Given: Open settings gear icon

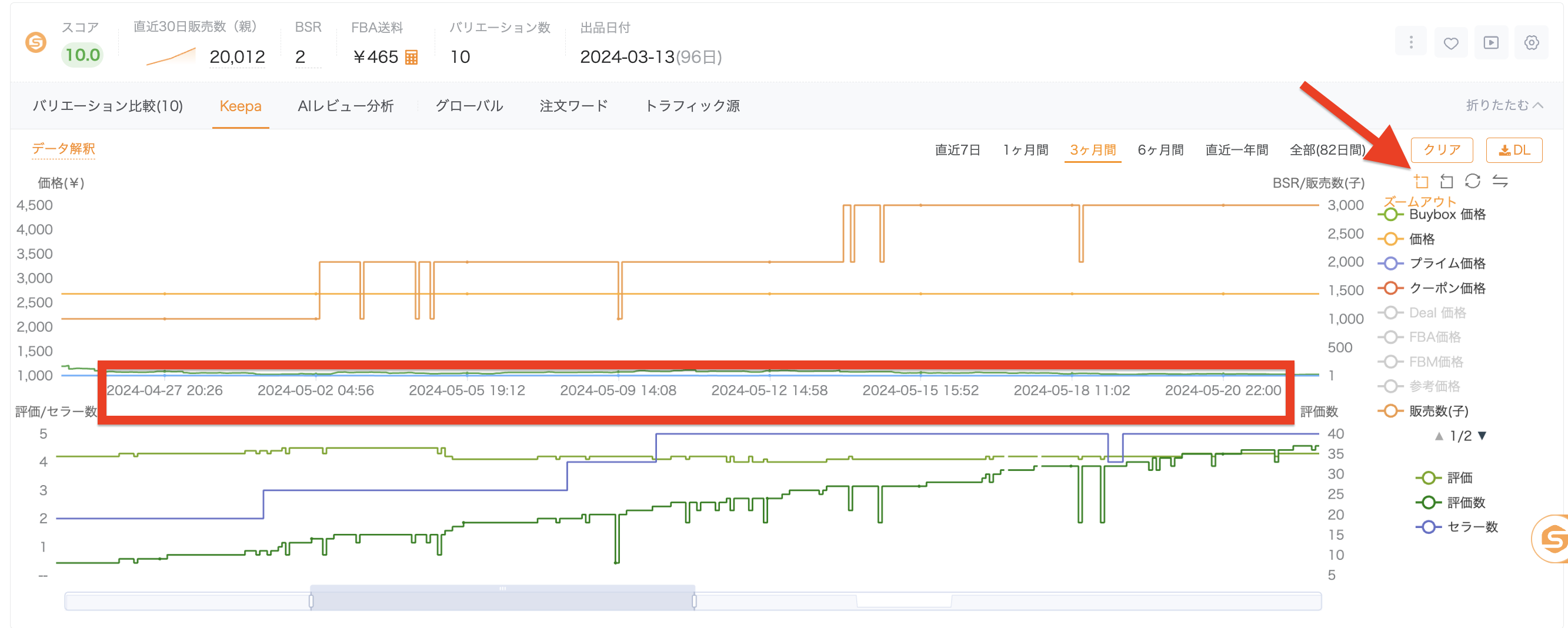Looking at the screenshot, I should [x=1532, y=42].
